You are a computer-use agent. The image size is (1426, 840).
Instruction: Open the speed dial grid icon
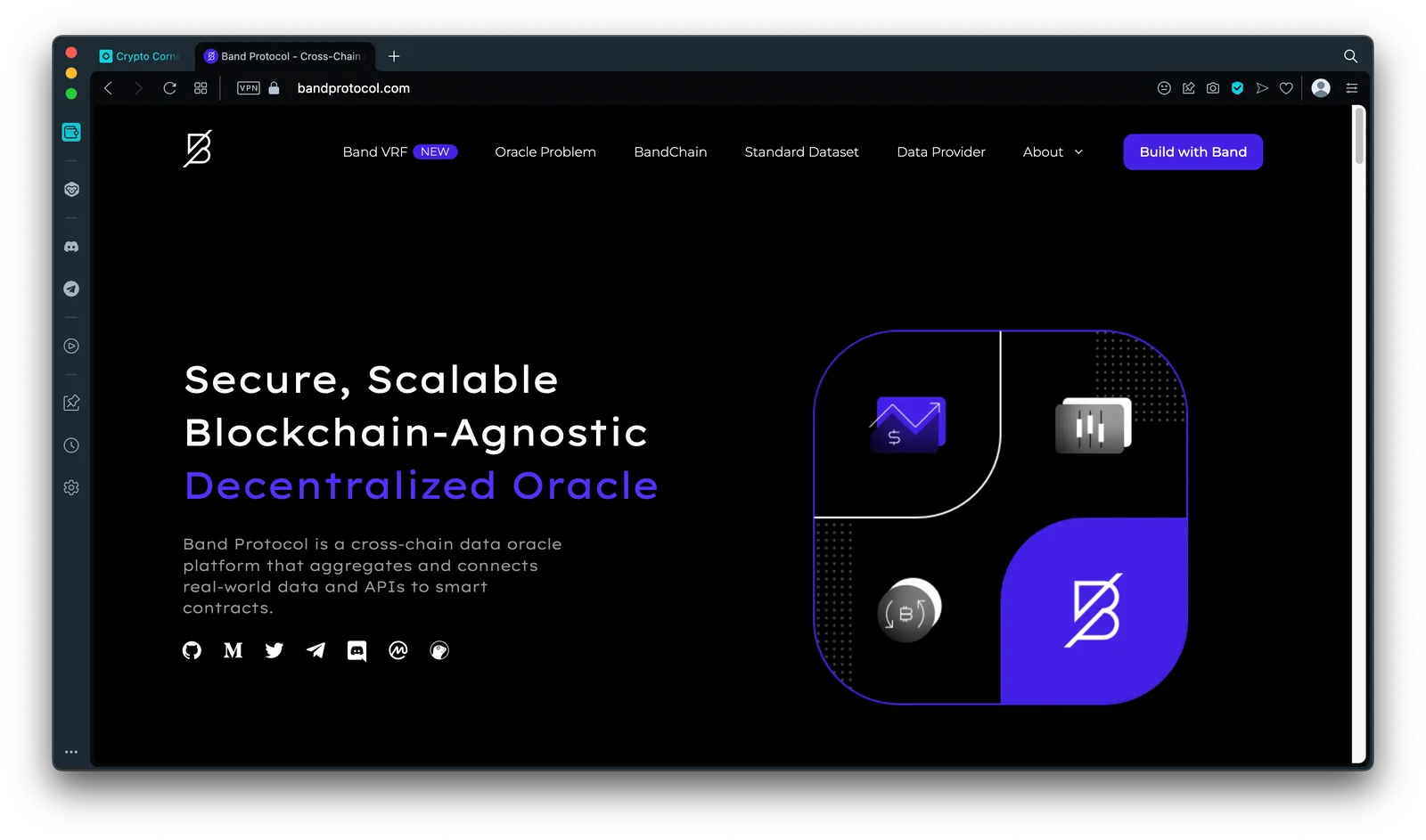[x=201, y=88]
